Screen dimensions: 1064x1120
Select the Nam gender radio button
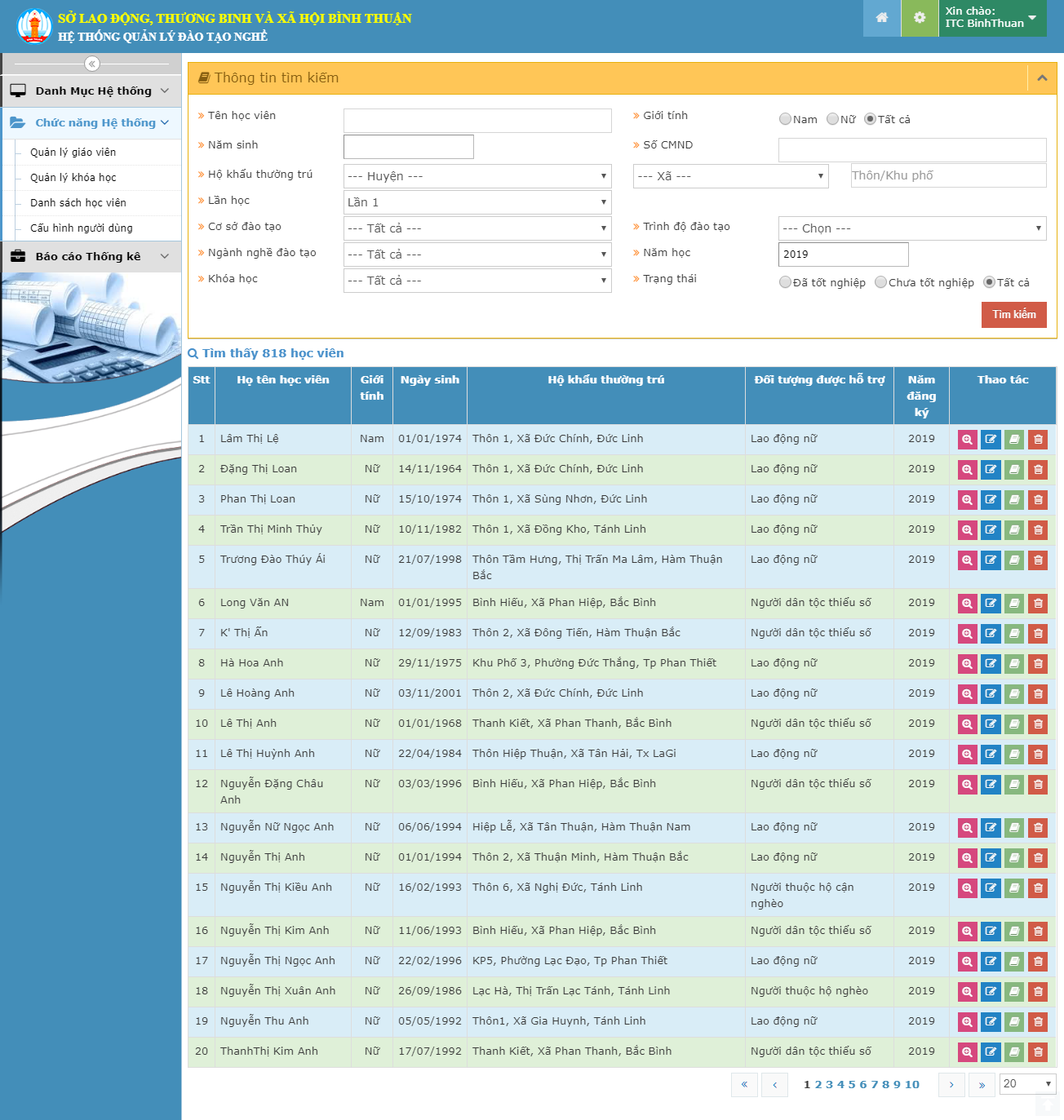pyautogui.click(x=785, y=119)
